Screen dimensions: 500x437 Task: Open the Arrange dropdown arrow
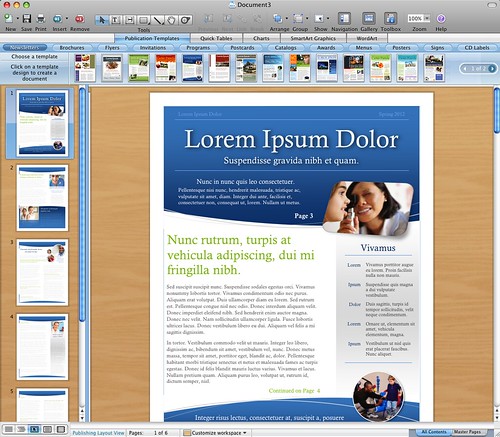point(287,19)
